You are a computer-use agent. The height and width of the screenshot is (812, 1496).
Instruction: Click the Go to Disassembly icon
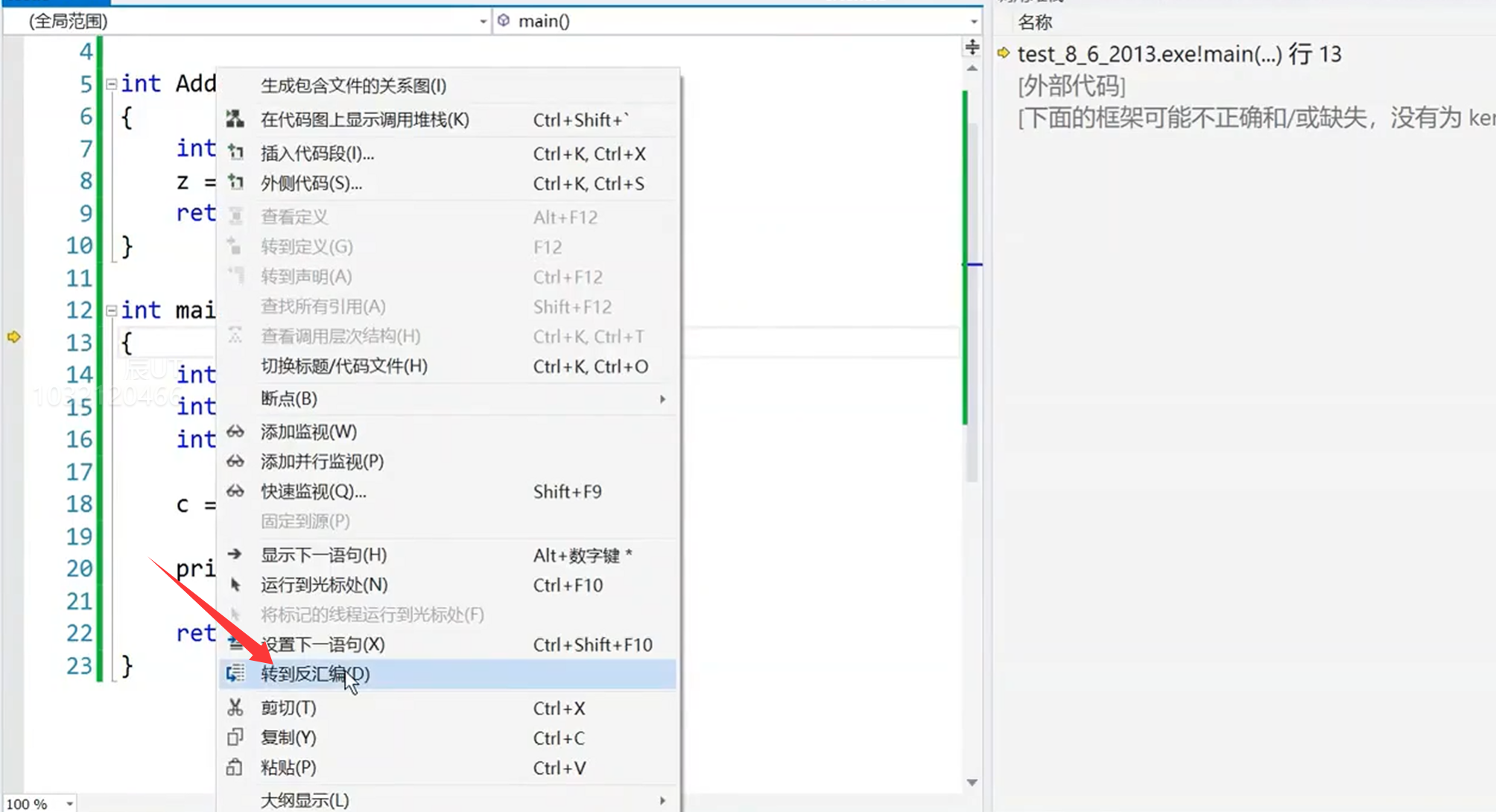235,673
